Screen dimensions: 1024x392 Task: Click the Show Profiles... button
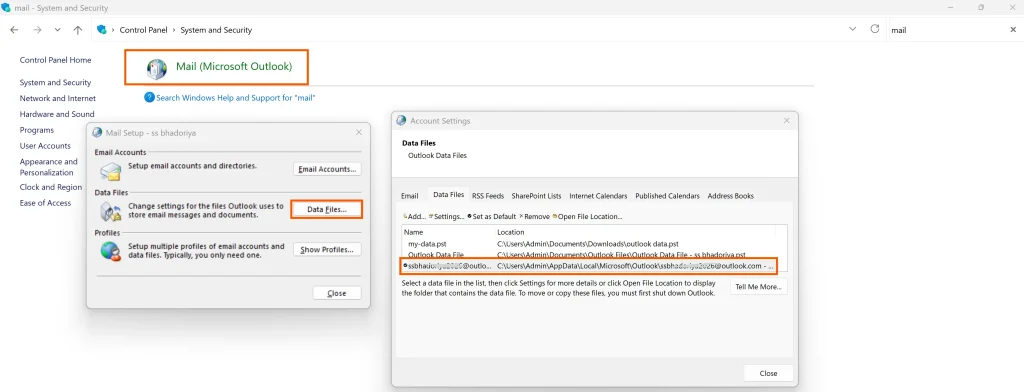(x=327, y=250)
